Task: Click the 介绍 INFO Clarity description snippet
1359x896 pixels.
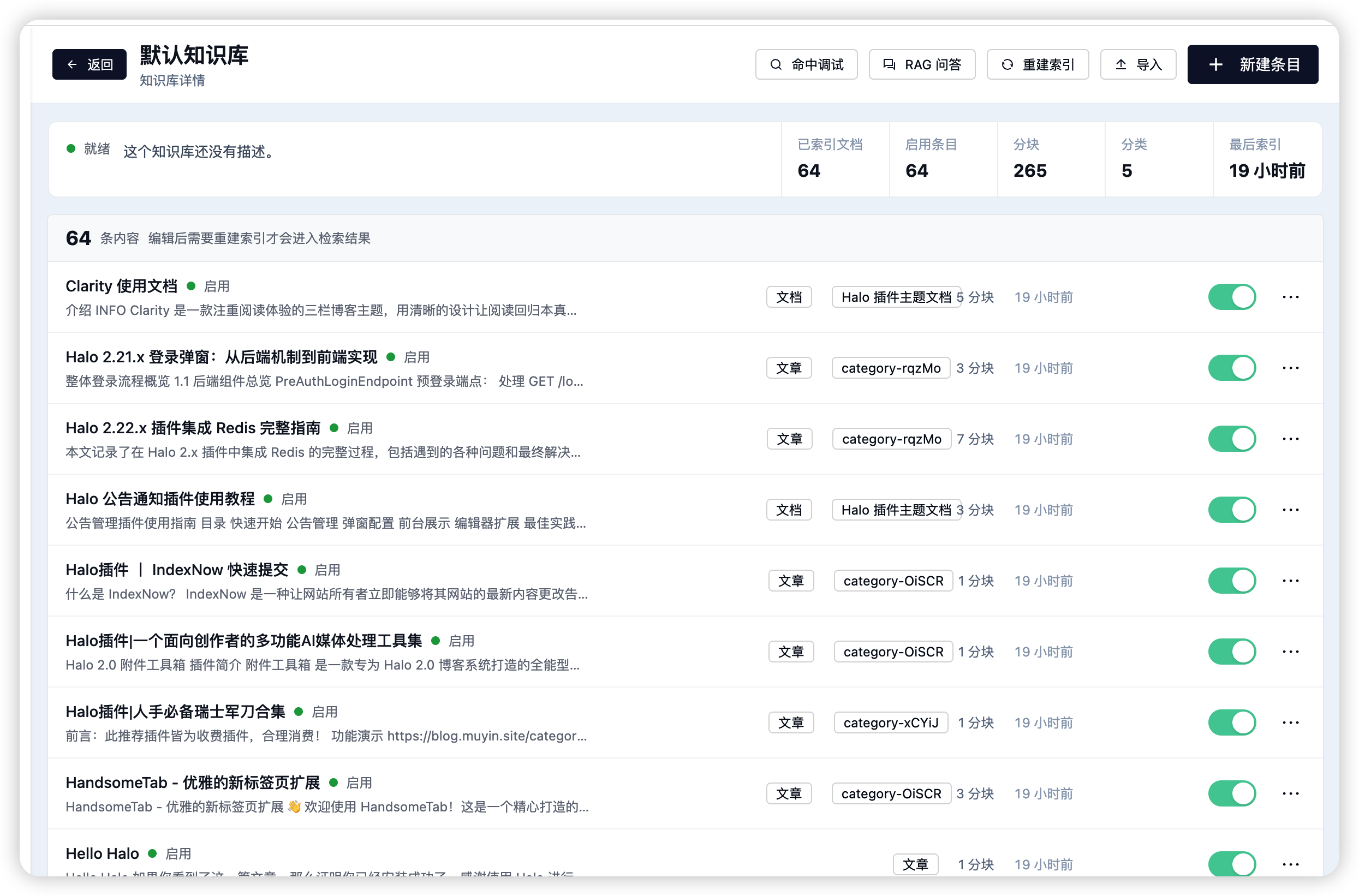Action: pos(321,310)
